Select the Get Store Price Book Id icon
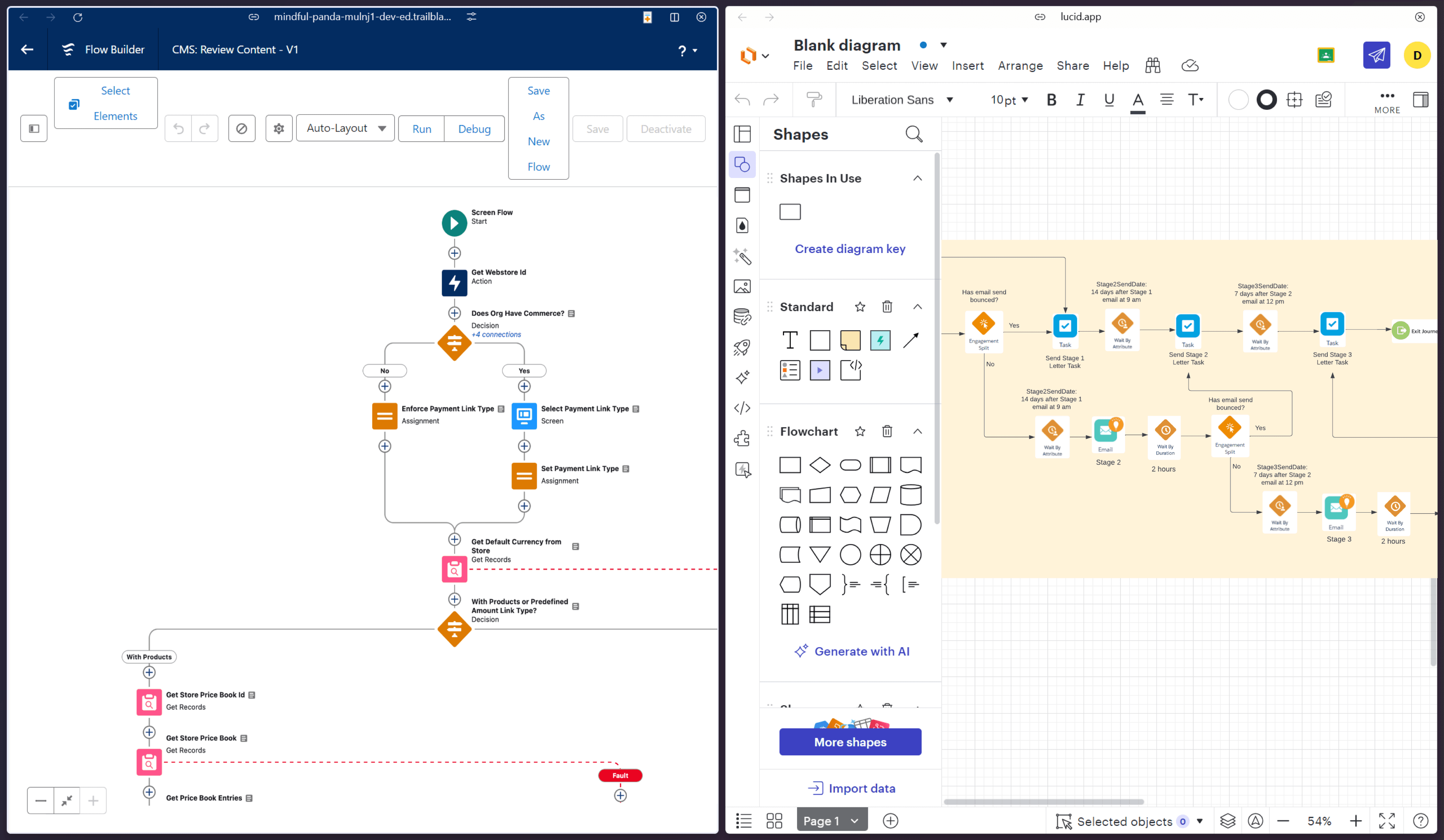Image resolution: width=1444 pixels, height=840 pixels. coord(149,702)
